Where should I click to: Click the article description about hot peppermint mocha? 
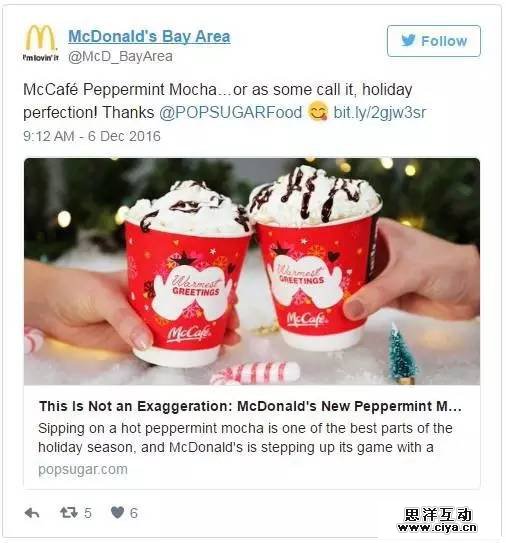tap(245, 438)
